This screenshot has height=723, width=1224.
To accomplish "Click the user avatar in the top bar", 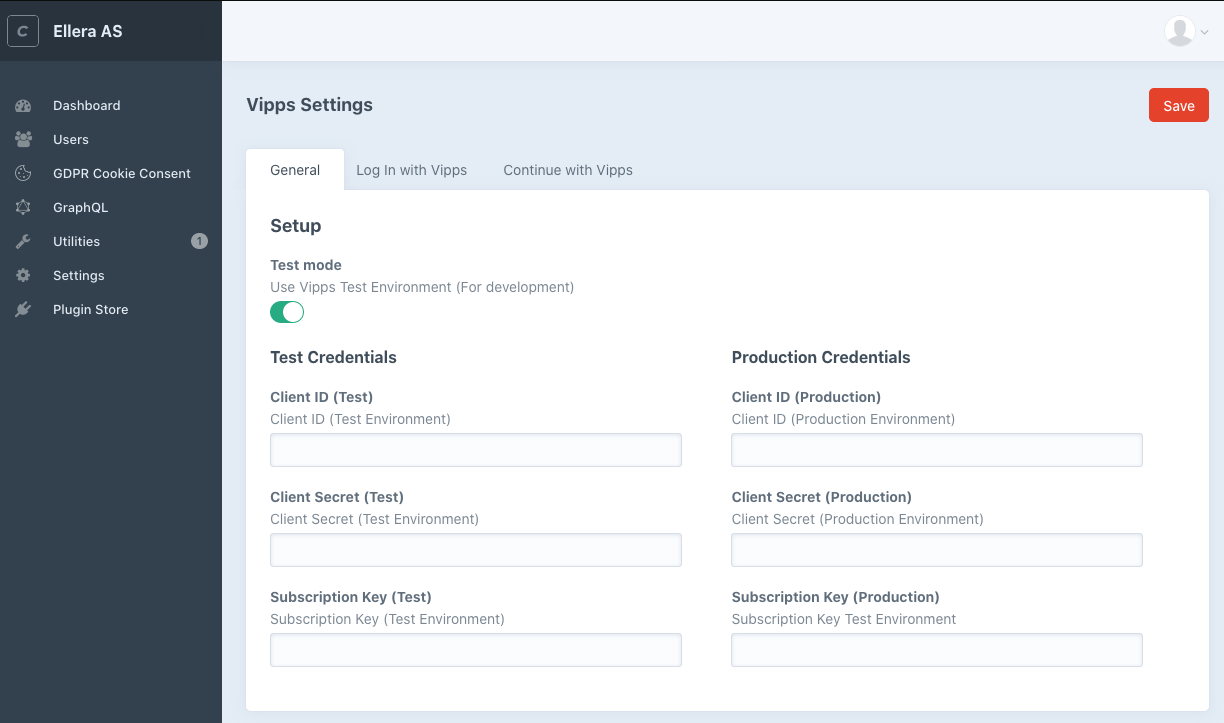I will click(1178, 30).
